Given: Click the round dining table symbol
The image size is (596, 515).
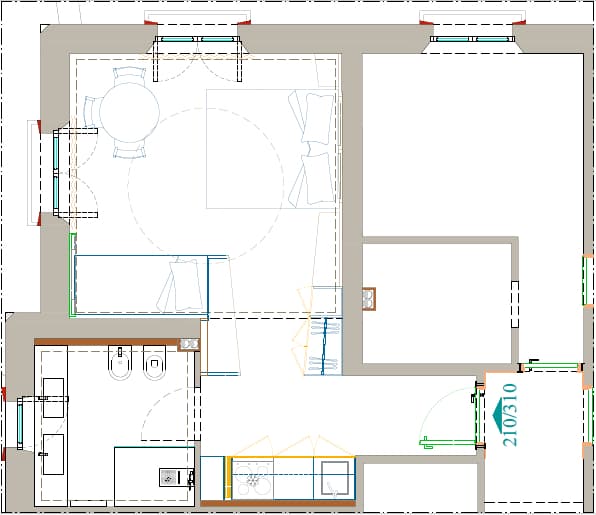Looking at the screenshot, I should click(x=129, y=113).
